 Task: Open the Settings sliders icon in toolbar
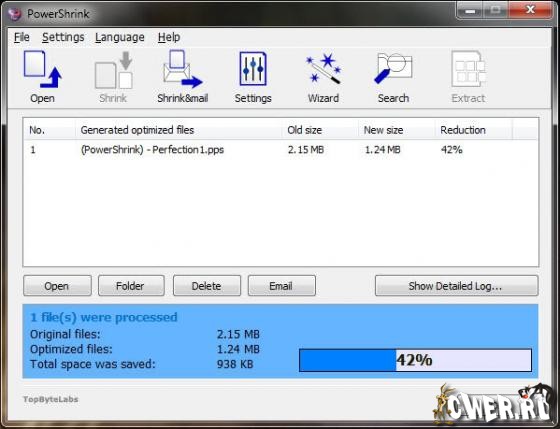[253, 77]
